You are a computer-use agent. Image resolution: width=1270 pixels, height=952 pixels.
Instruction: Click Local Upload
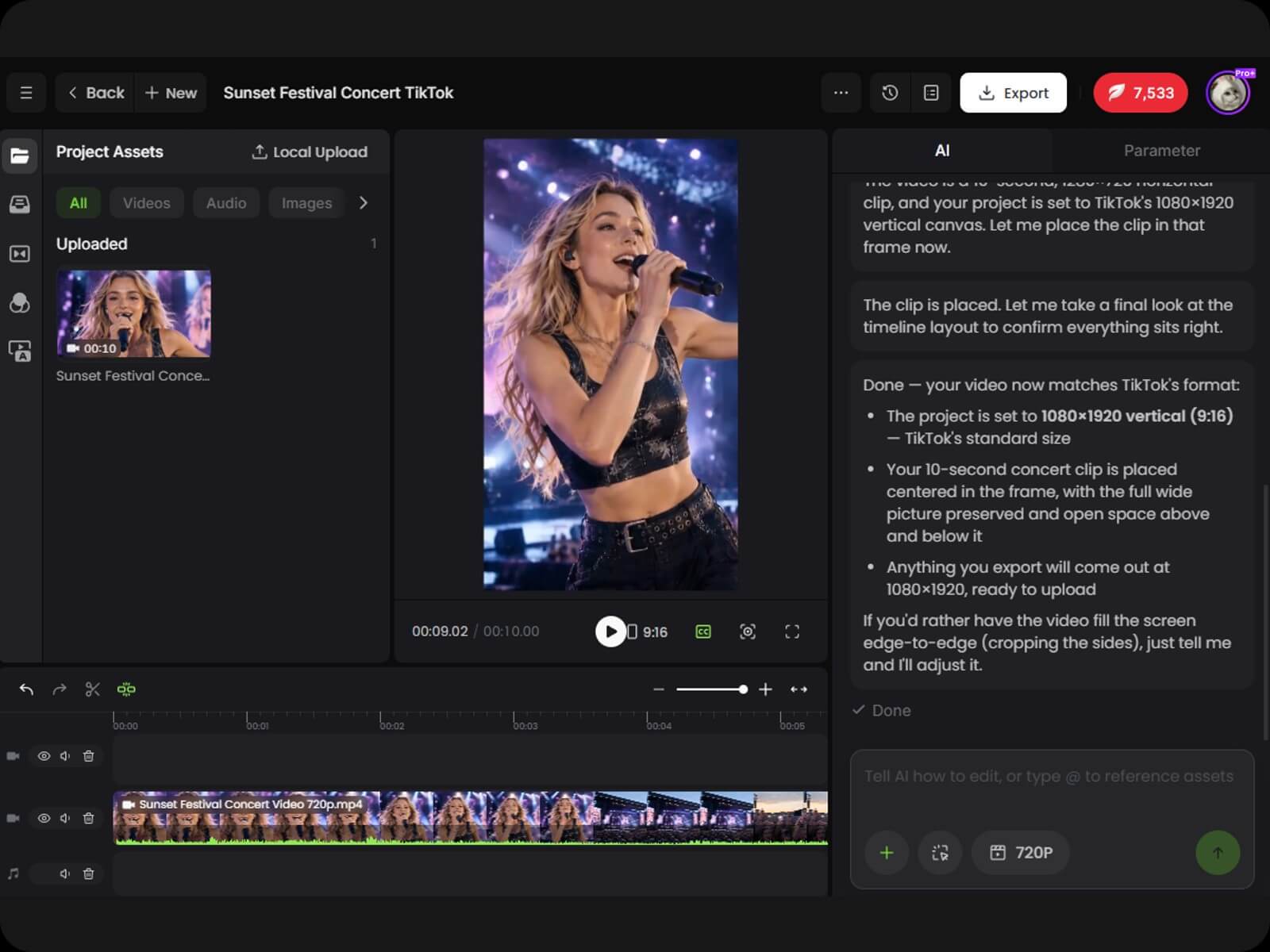point(310,152)
